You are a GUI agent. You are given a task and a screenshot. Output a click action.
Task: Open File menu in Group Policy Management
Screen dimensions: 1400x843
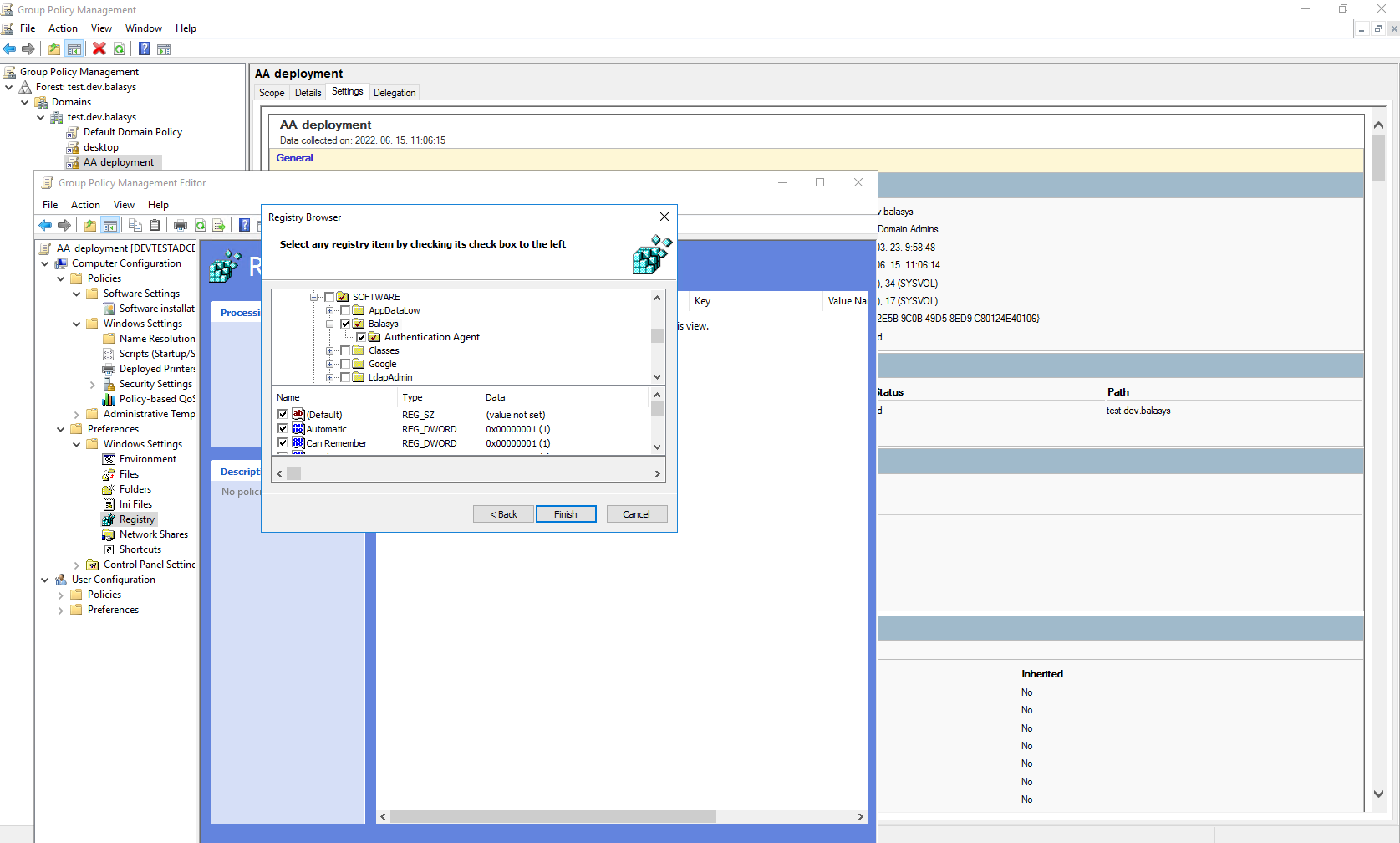[28, 28]
